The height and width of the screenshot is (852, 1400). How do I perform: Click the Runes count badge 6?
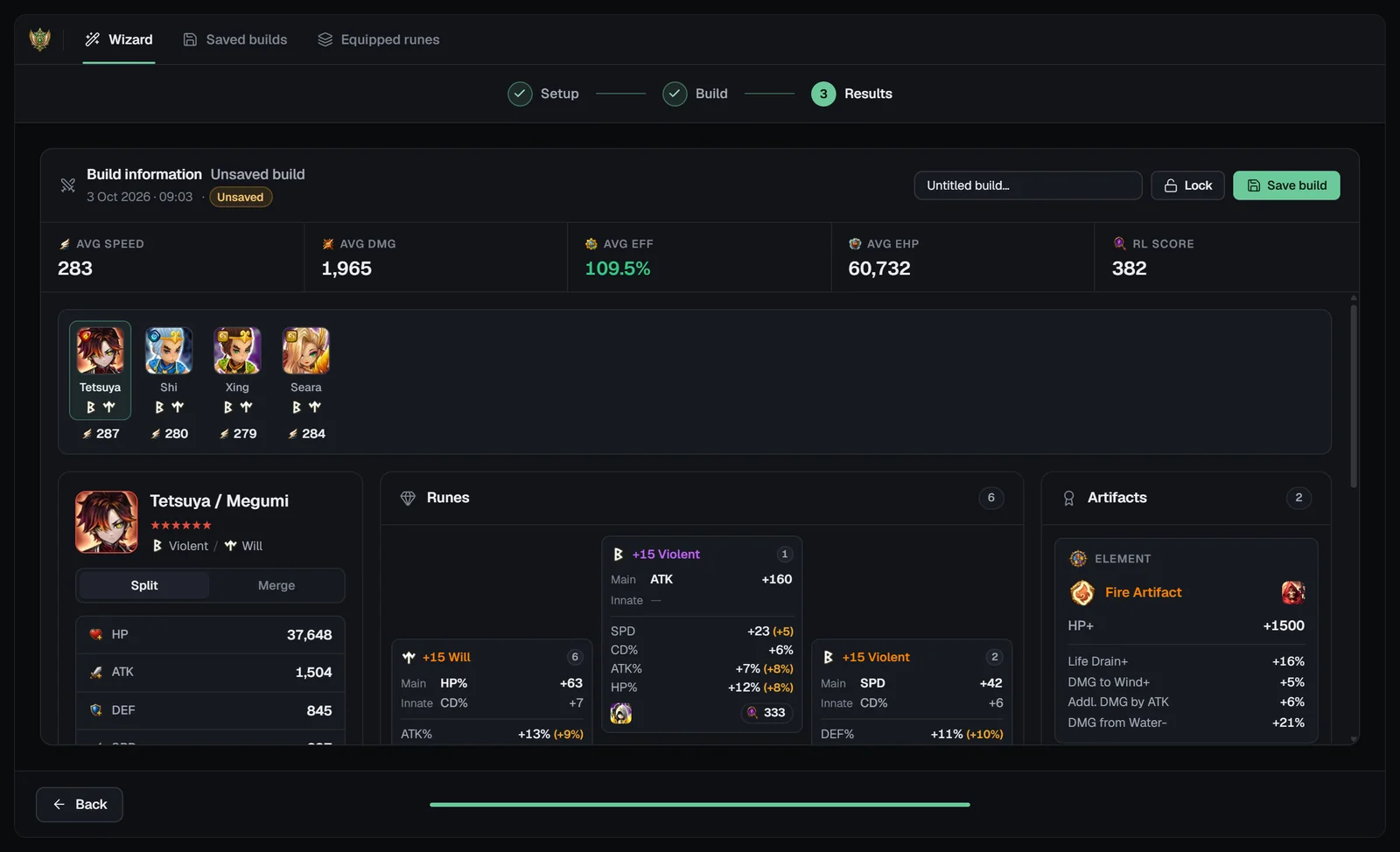click(991, 498)
